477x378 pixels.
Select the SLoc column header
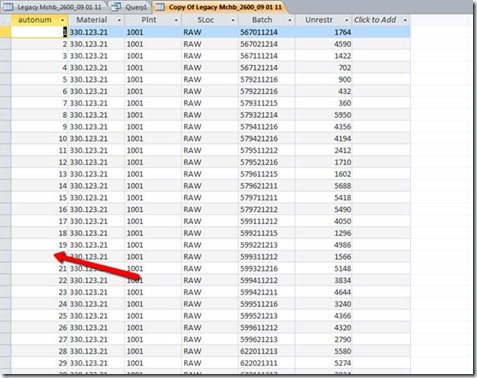pos(210,20)
